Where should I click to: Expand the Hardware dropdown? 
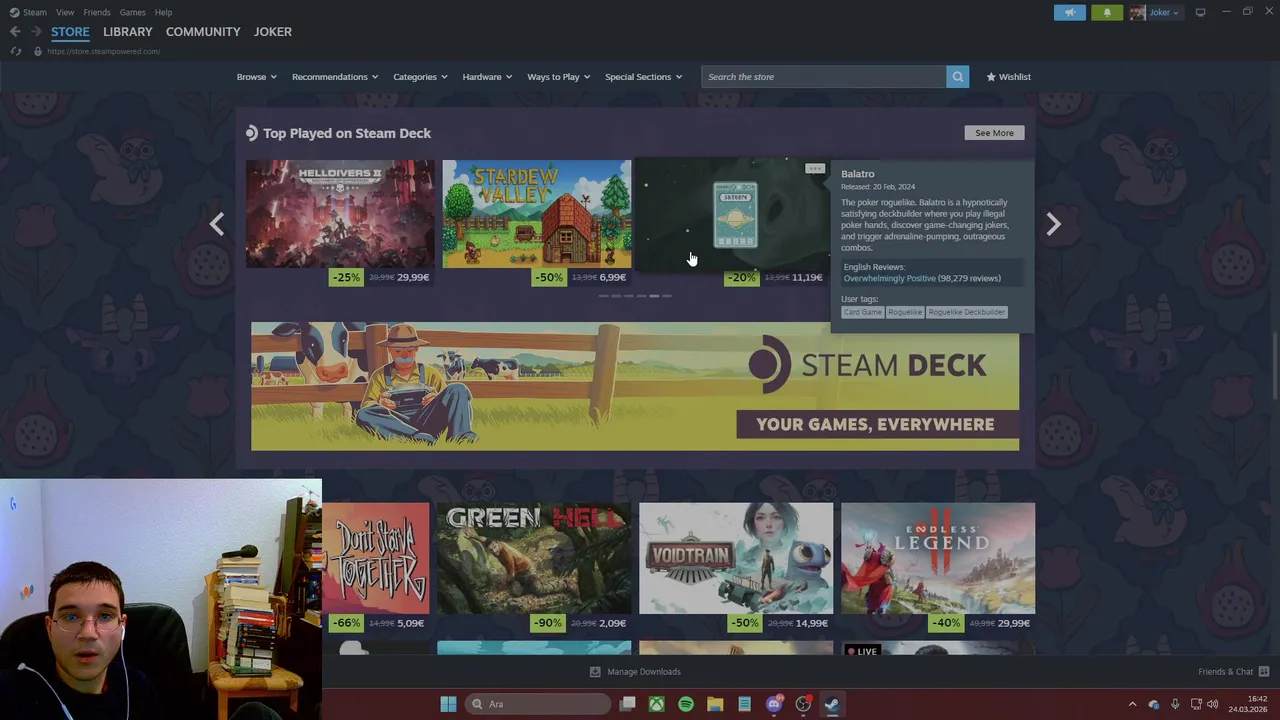click(x=487, y=77)
